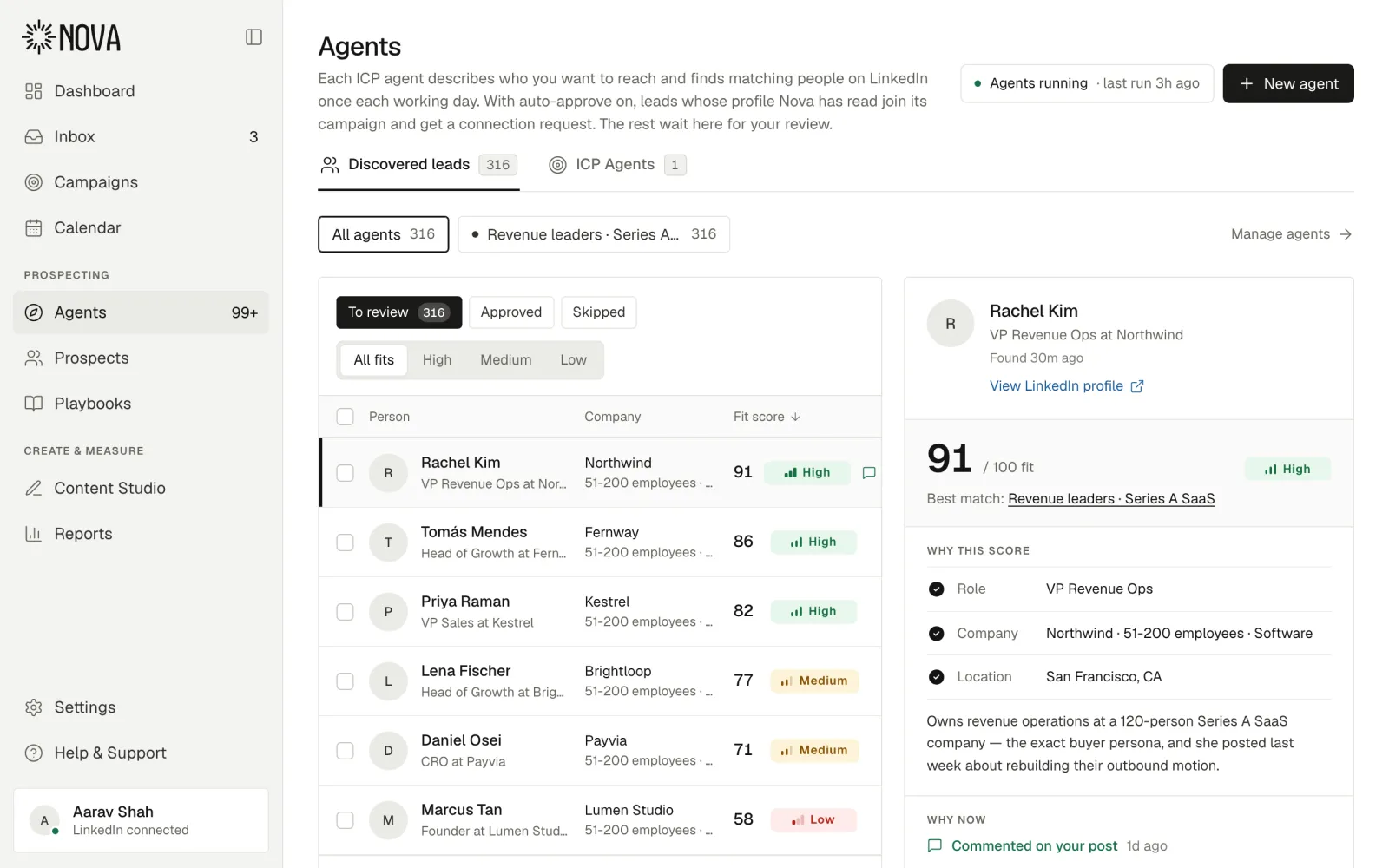This screenshot has height=868, width=1389.
Task: Click Commented on your post signal
Action: click(x=1034, y=846)
